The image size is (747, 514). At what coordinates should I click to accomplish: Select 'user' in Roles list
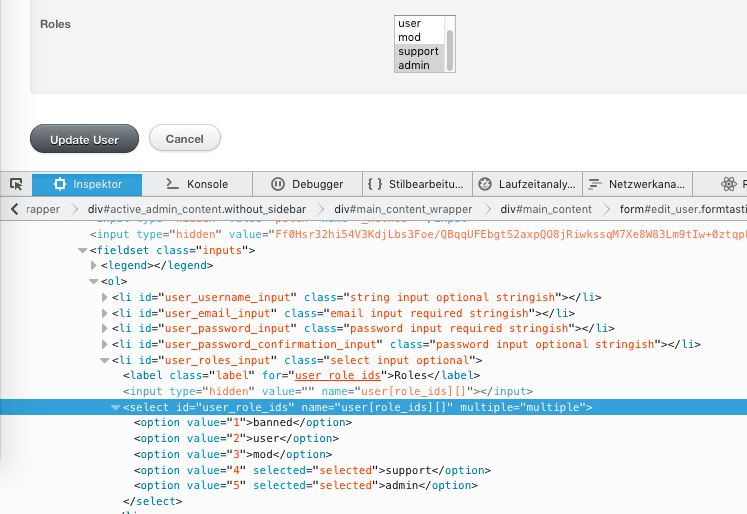pos(419,23)
